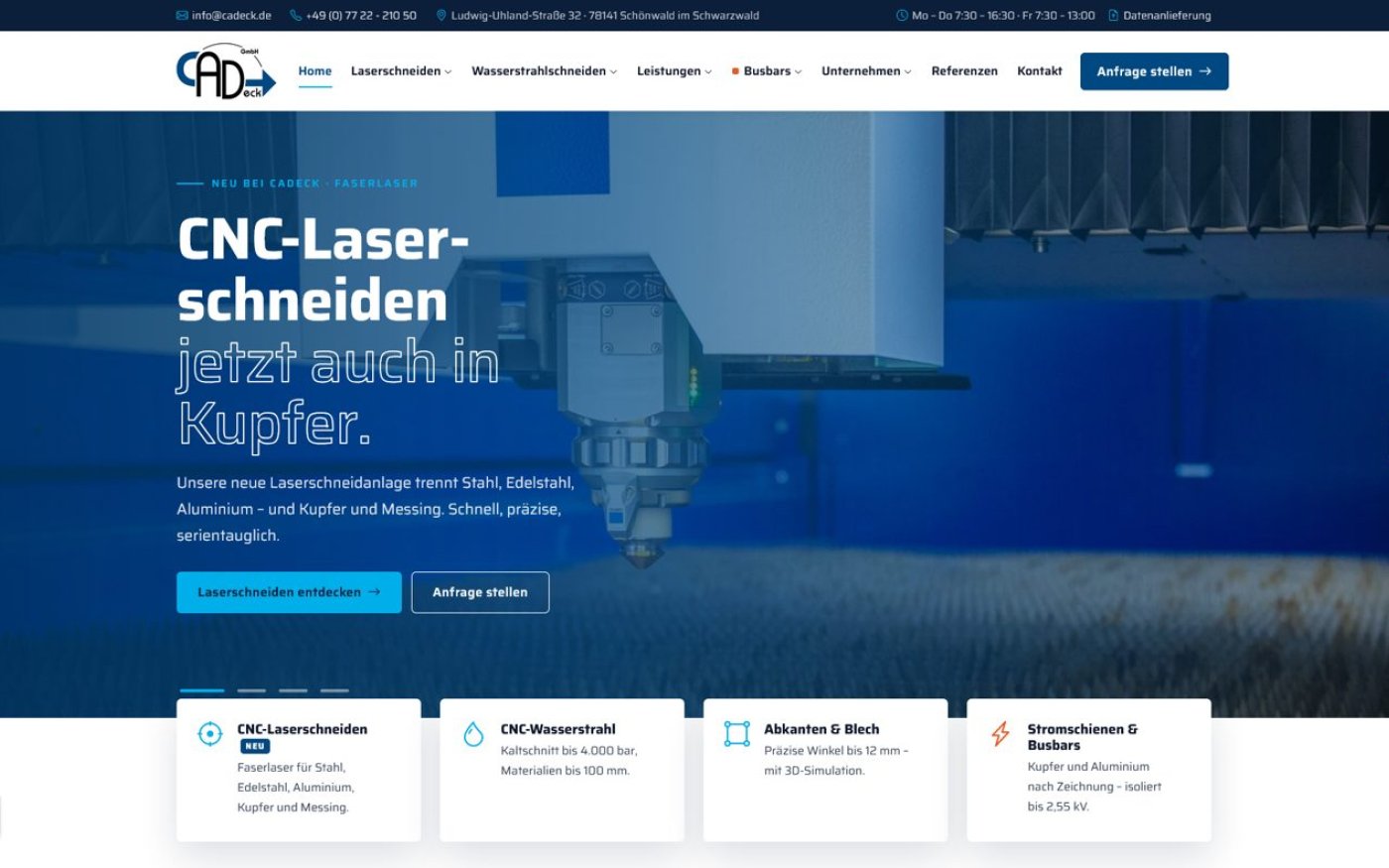Open the Leistungen dropdown menu
The image size is (1389, 868).
tap(674, 71)
